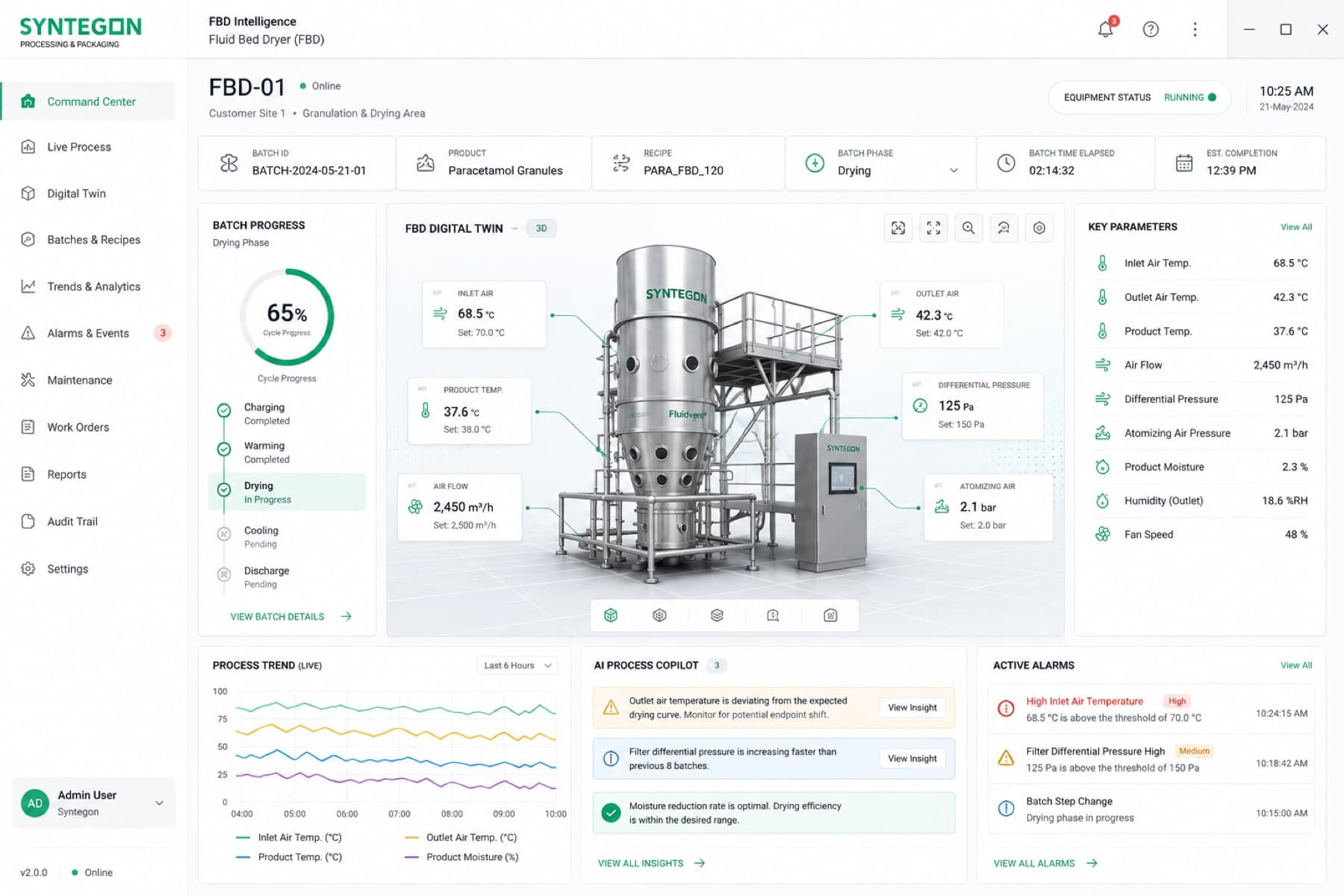
Task: Select the active green cube view icon
Action: pos(611,615)
